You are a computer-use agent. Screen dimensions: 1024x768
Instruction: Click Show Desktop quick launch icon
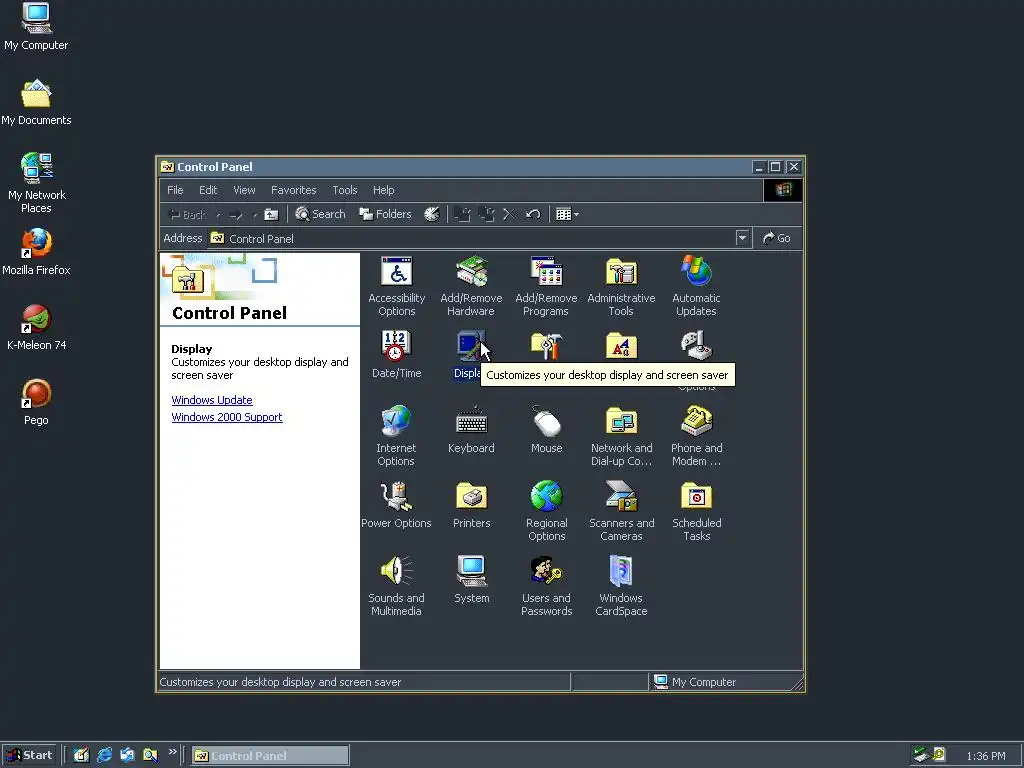(x=81, y=756)
